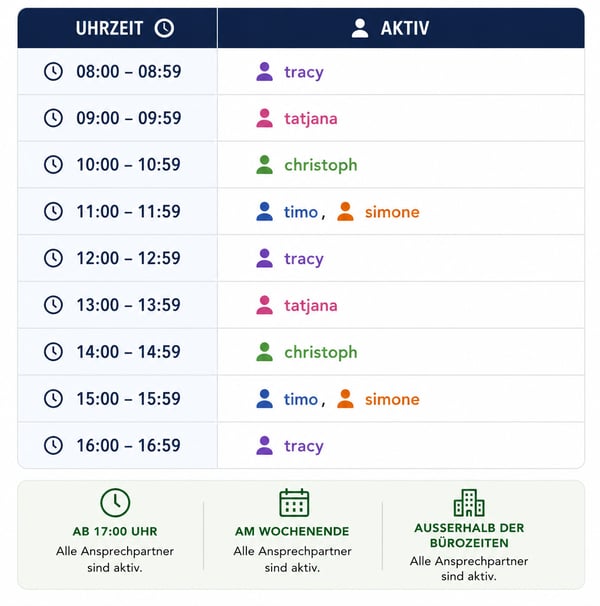Click the person icon beside AKTIV header

(360, 28)
